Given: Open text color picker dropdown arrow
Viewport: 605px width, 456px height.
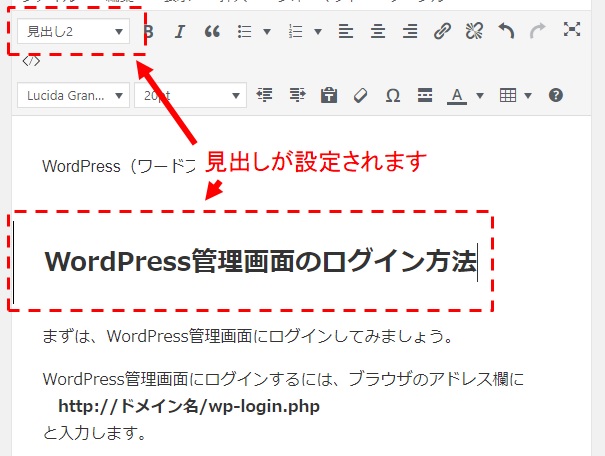Looking at the screenshot, I should (480, 95).
